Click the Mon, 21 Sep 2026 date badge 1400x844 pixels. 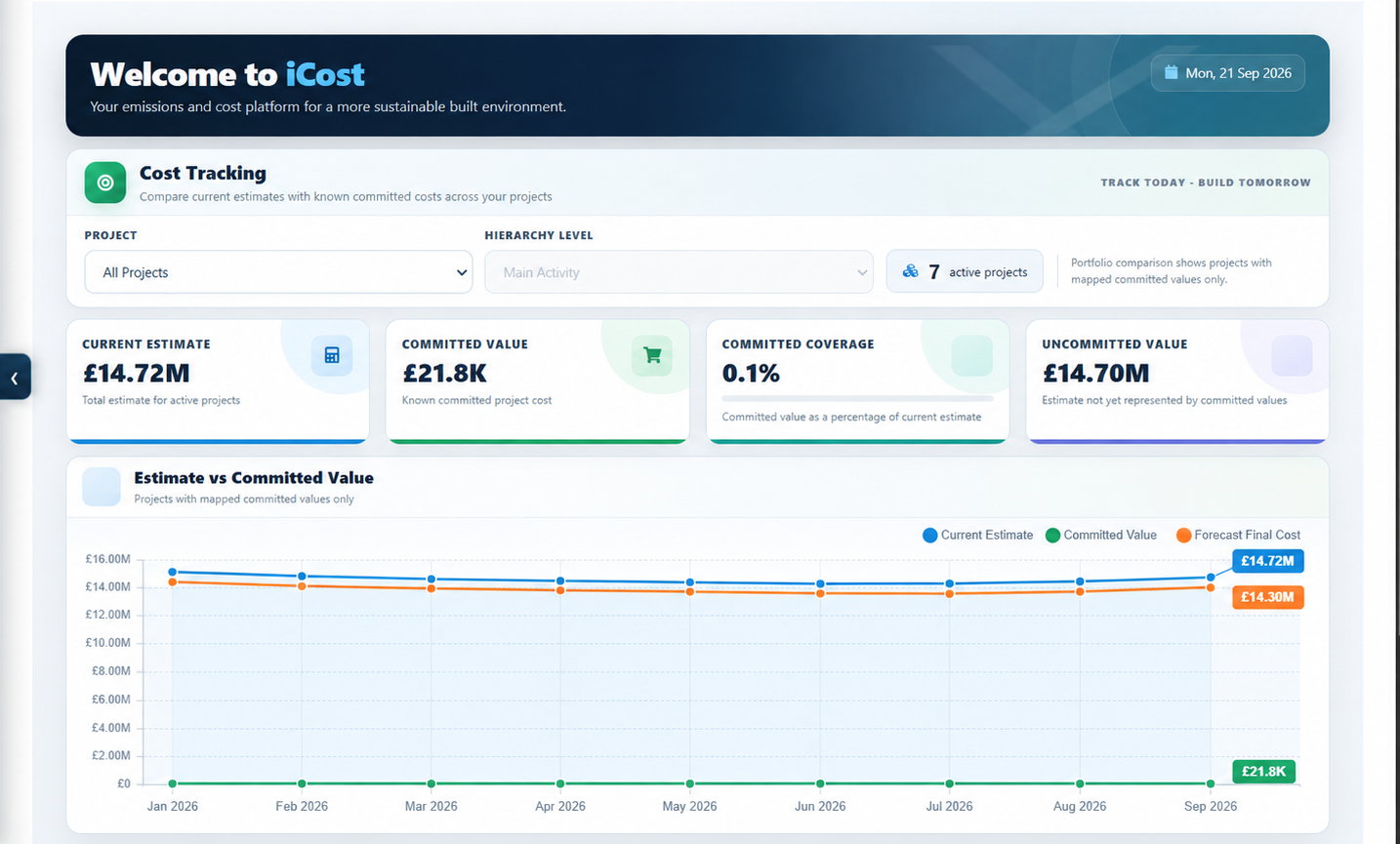[1228, 73]
